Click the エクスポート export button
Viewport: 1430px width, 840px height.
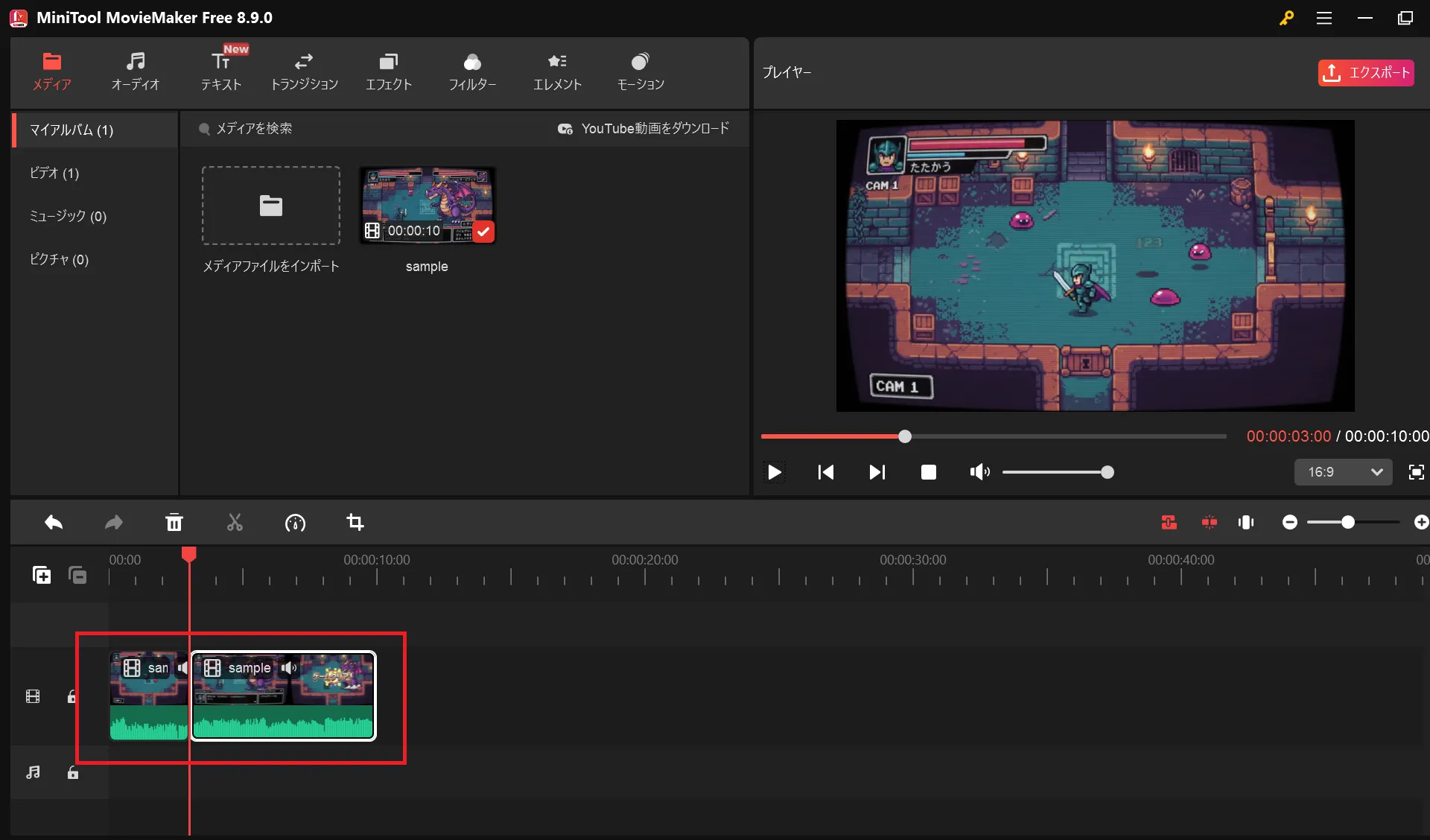1366,73
